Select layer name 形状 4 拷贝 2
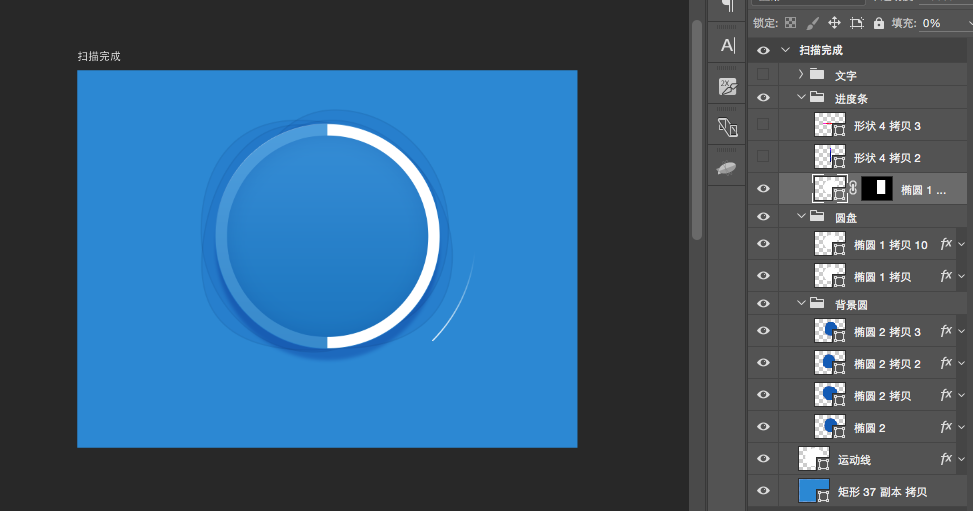 pyautogui.click(x=887, y=158)
